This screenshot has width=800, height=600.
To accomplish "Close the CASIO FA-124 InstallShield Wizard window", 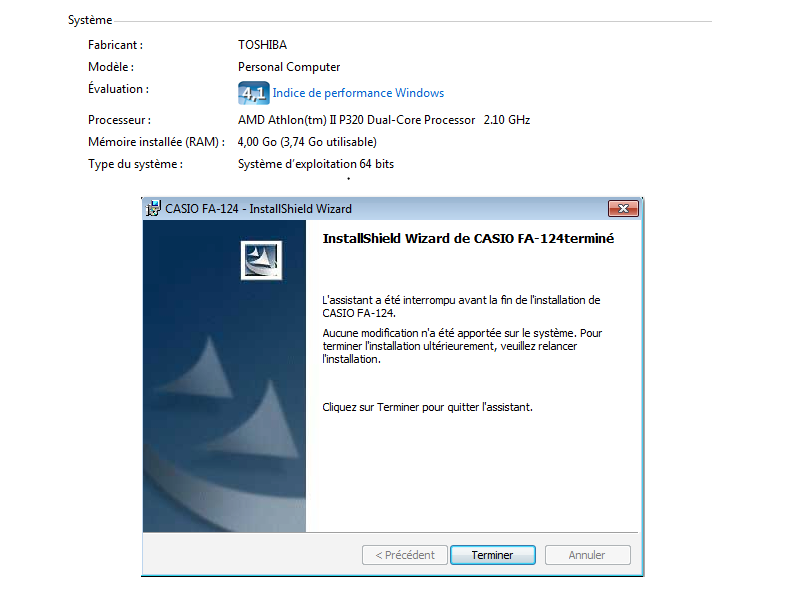I will click(623, 208).
